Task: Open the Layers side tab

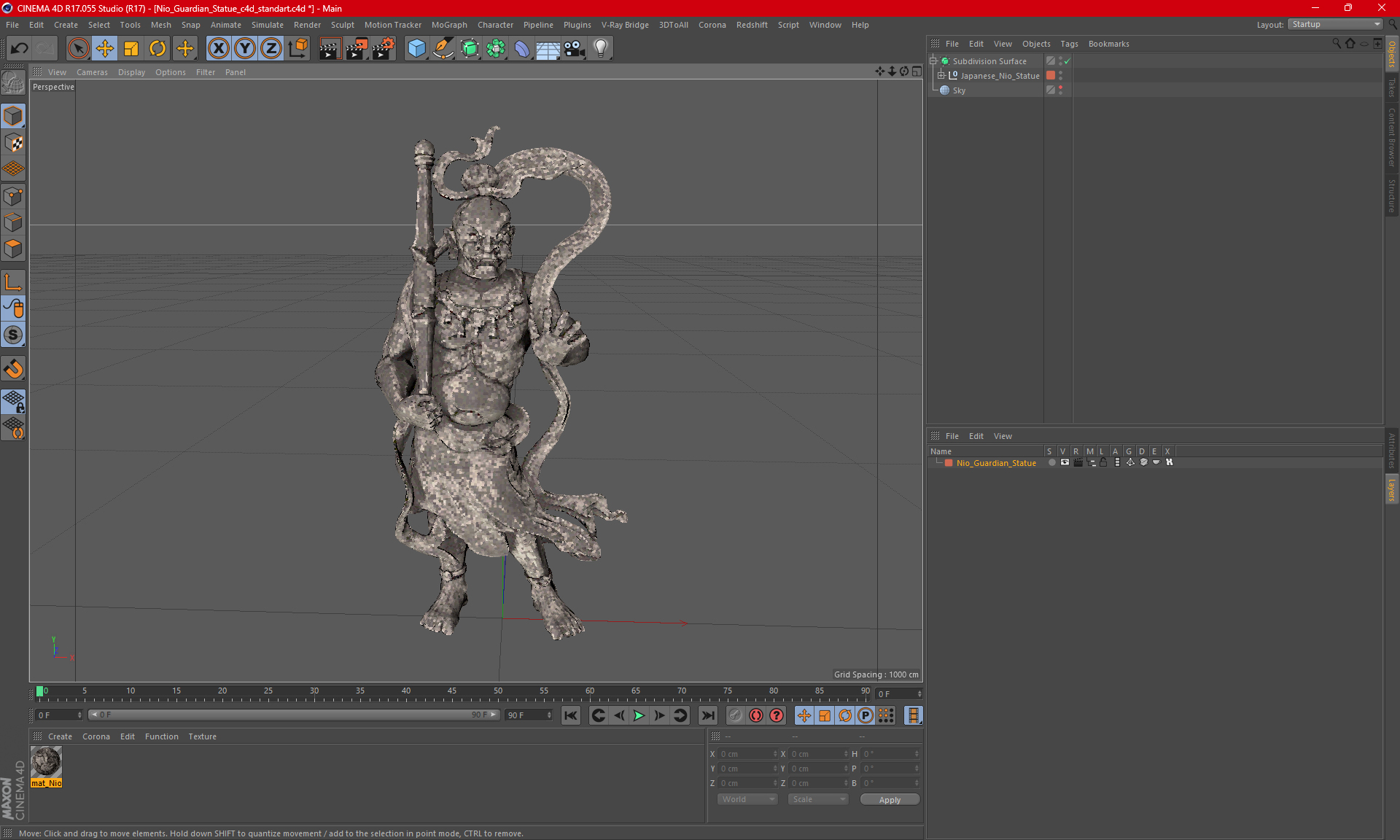Action: [1391, 489]
